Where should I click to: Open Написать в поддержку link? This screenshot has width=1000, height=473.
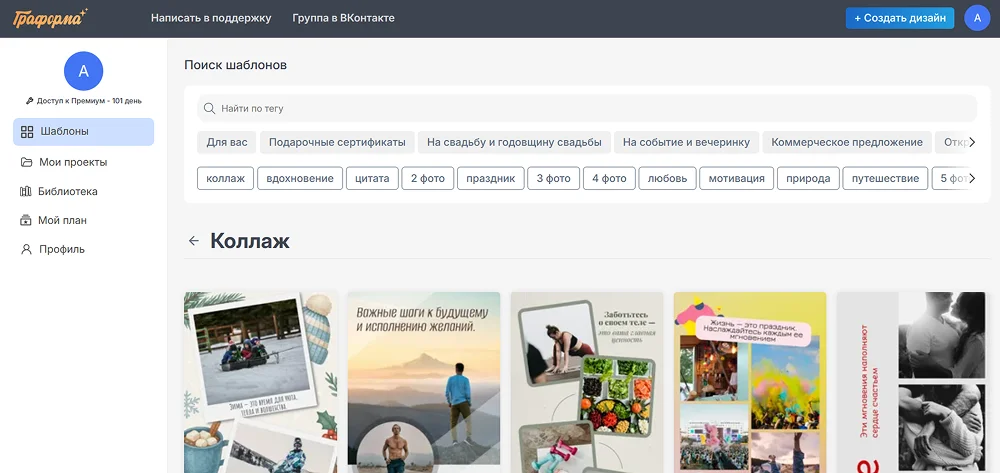coord(211,18)
